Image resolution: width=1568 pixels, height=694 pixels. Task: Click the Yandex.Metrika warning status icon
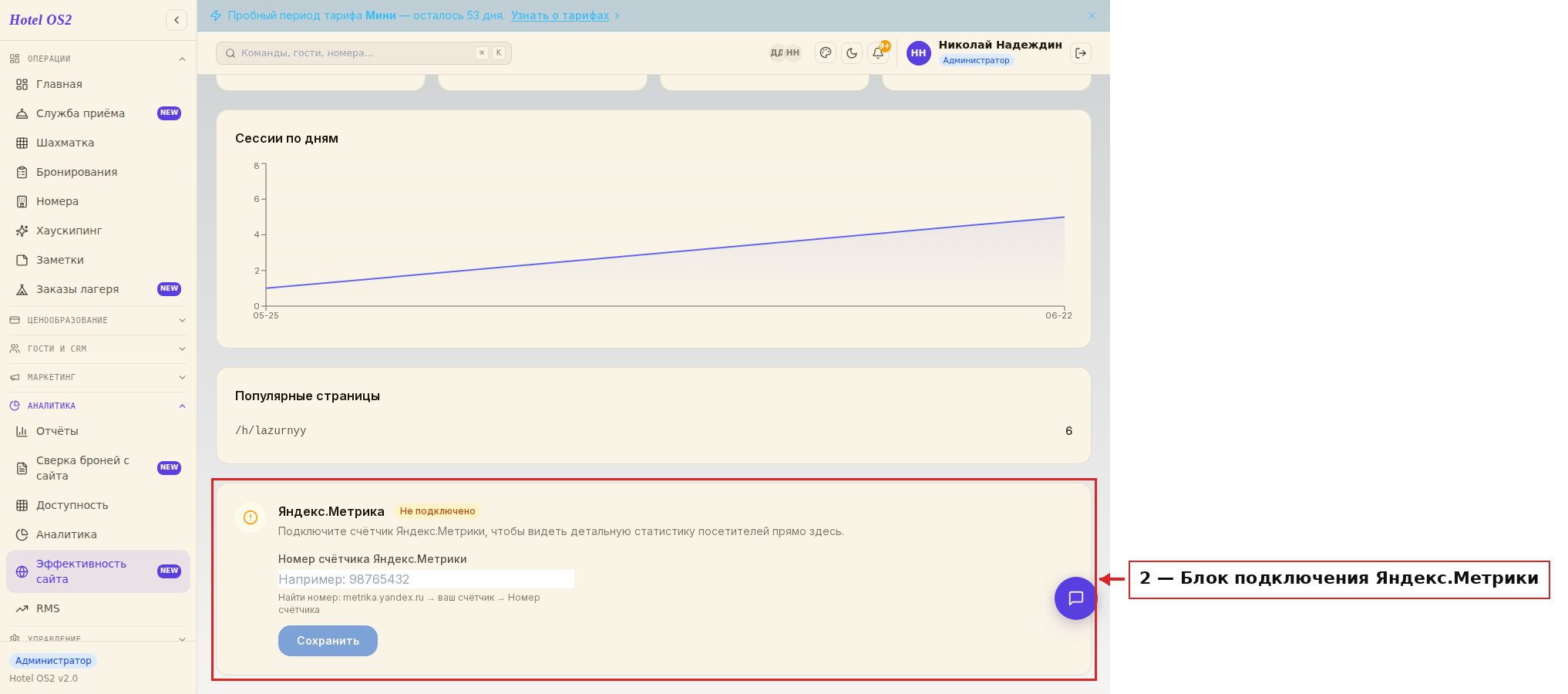coord(251,517)
